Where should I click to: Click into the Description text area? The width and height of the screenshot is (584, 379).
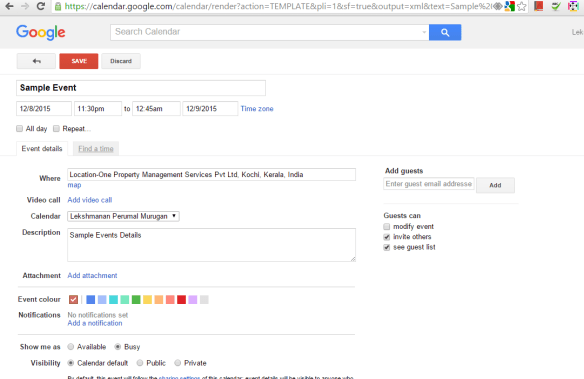click(211, 245)
